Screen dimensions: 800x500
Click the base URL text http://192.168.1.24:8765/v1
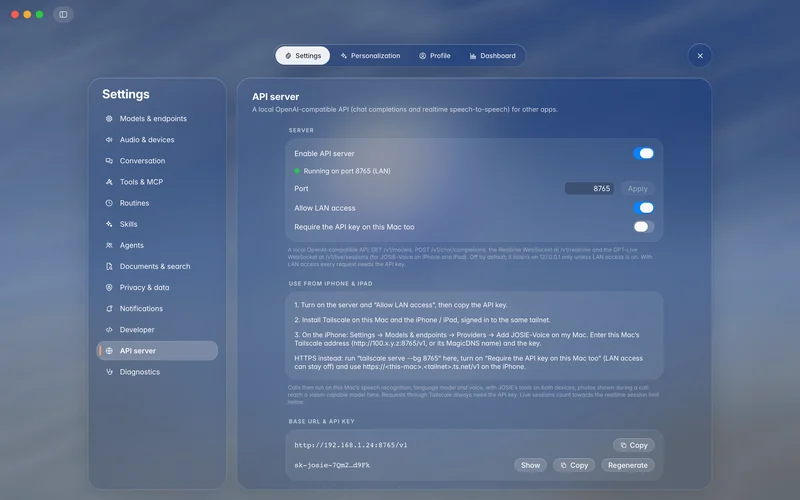351,445
